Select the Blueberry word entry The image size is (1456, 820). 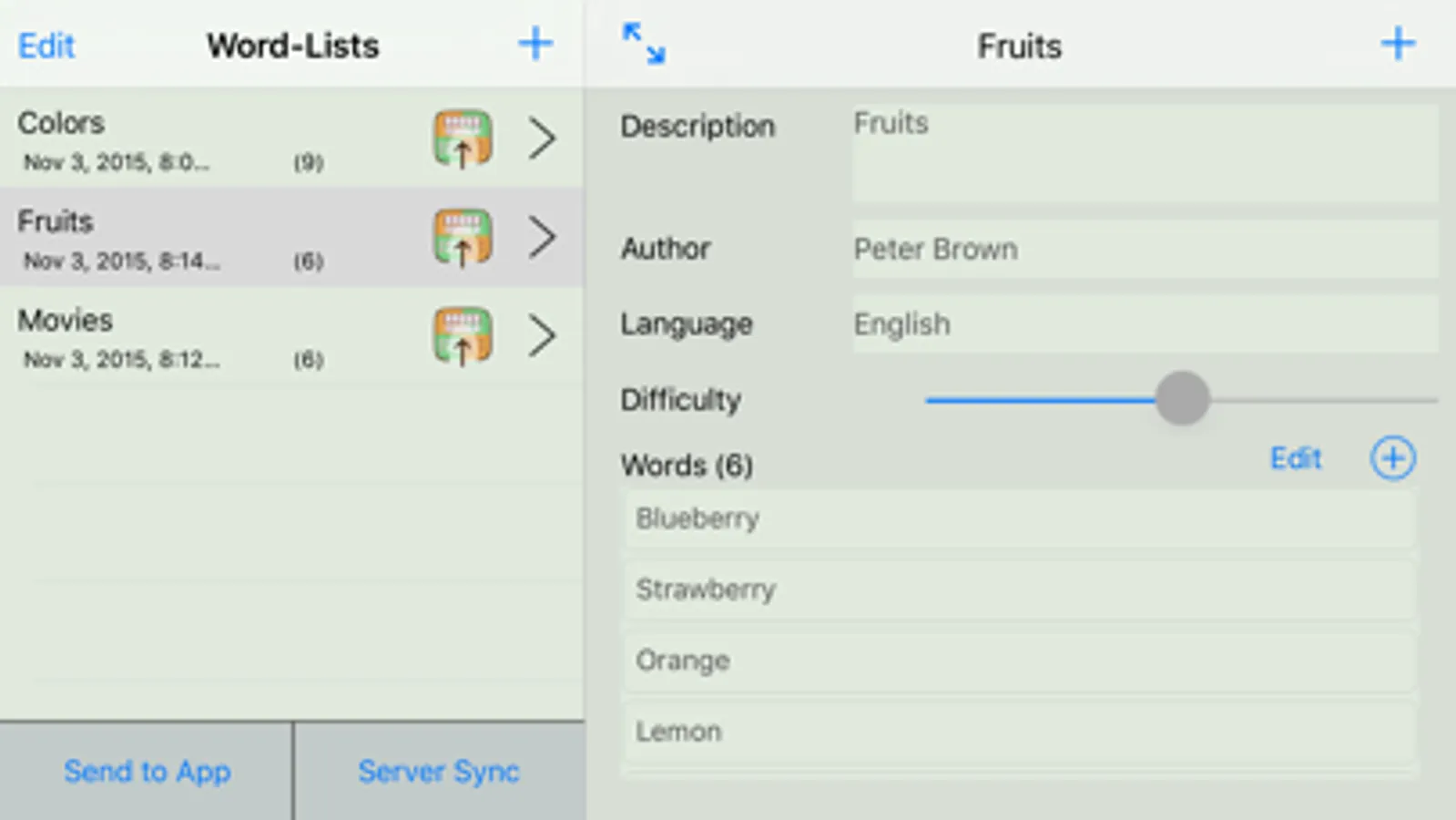pyautogui.click(x=1018, y=518)
